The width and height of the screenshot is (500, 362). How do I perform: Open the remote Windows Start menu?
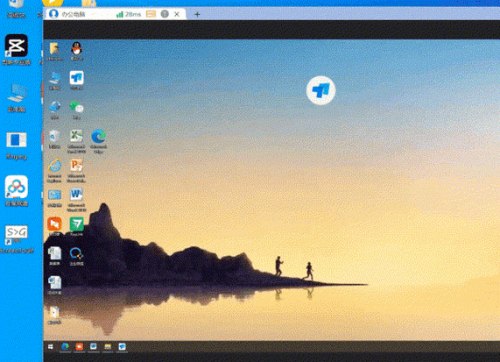click(x=51, y=347)
